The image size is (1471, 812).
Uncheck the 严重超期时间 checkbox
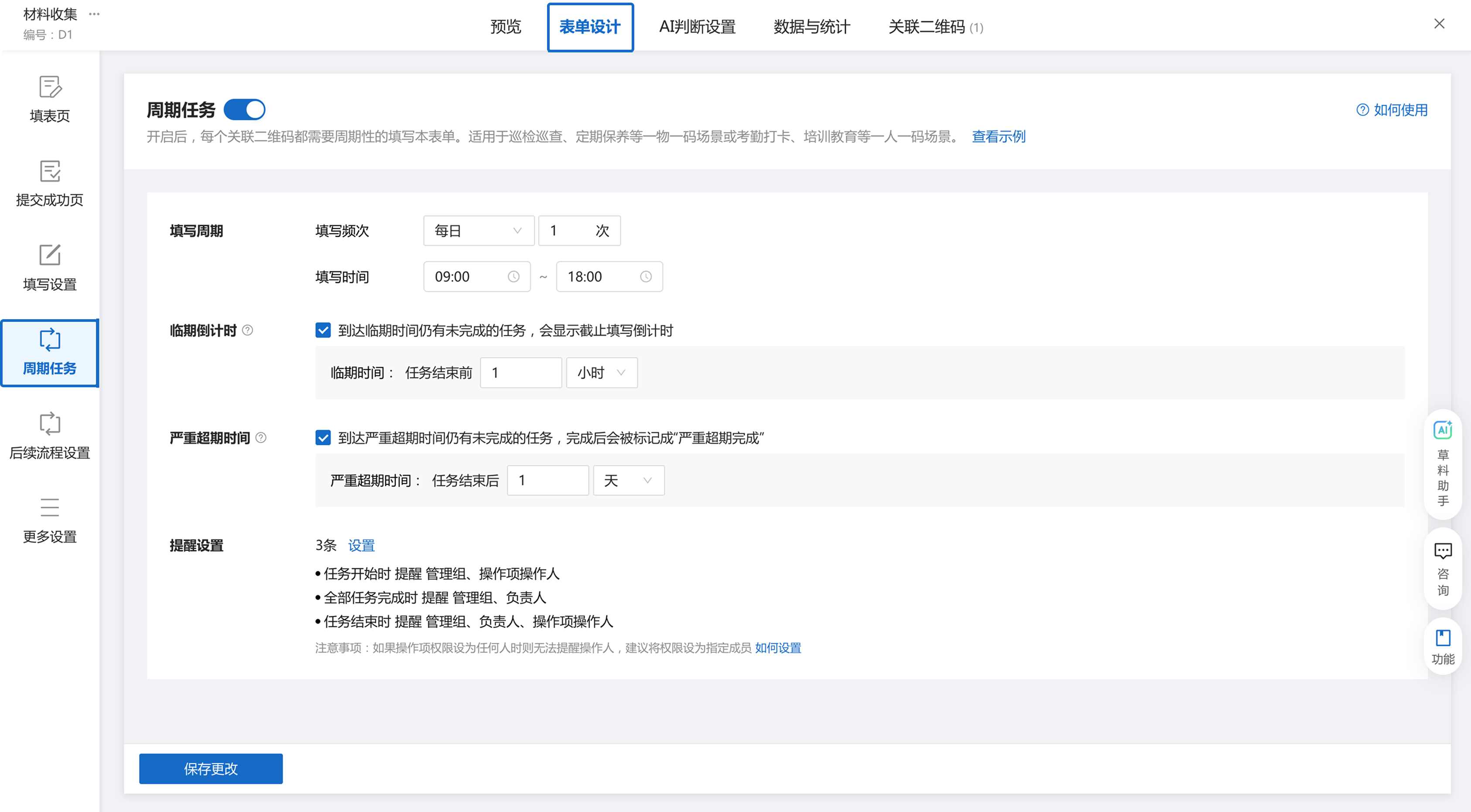pos(323,437)
